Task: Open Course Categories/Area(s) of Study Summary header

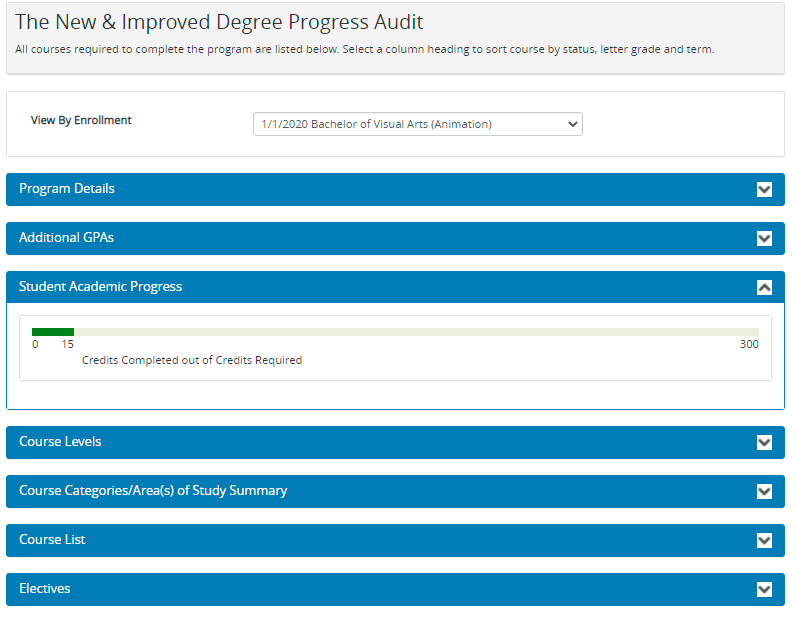Action: [x=395, y=491]
